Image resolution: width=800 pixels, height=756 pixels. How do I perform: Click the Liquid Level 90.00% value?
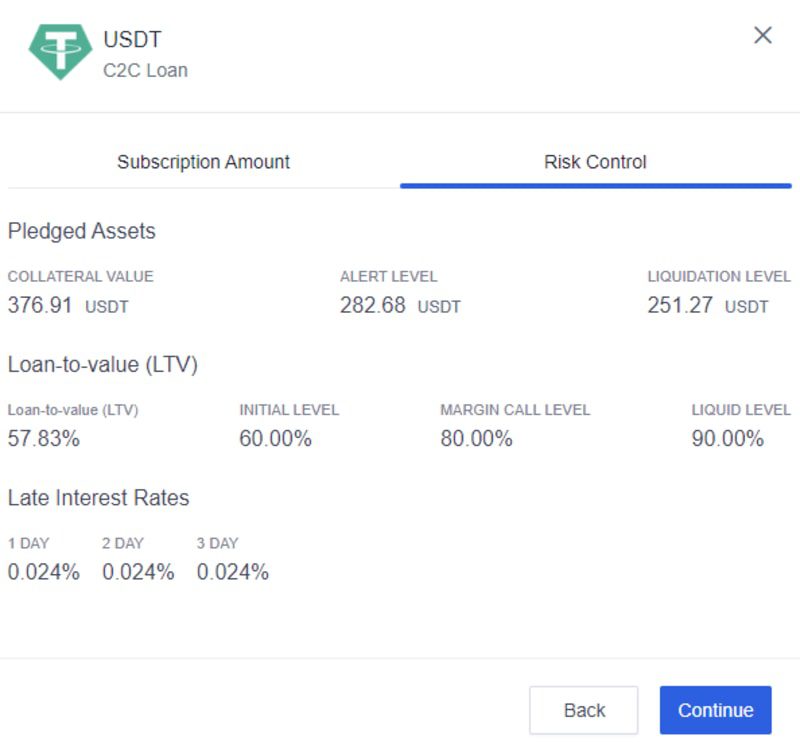[x=728, y=439]
